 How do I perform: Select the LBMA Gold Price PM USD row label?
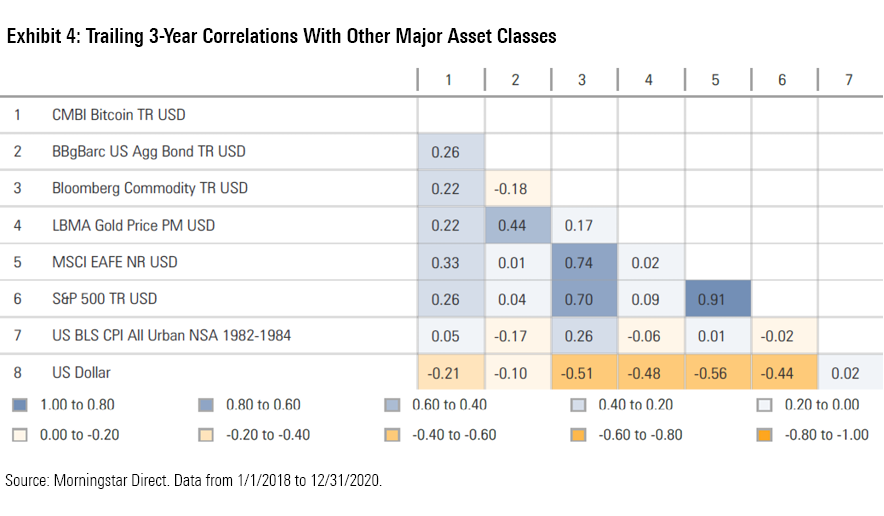pos(133,225)
